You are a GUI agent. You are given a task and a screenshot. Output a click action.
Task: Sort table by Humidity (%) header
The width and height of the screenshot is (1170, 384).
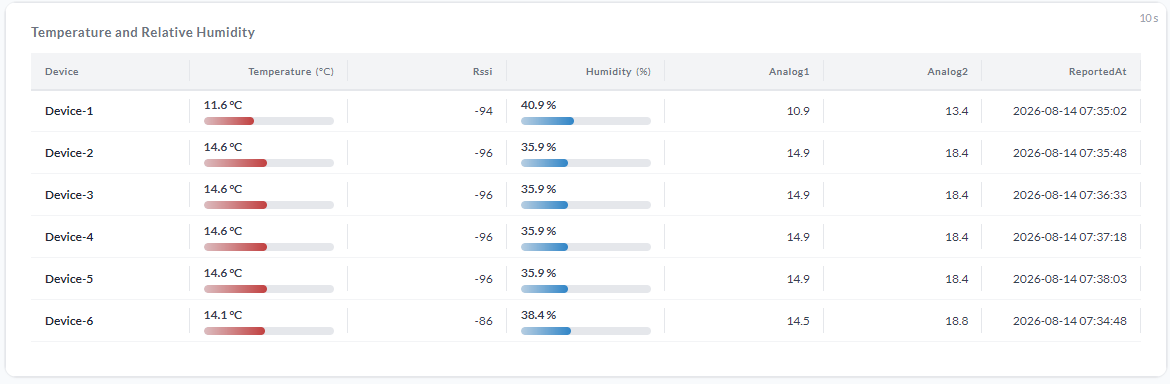618,72
